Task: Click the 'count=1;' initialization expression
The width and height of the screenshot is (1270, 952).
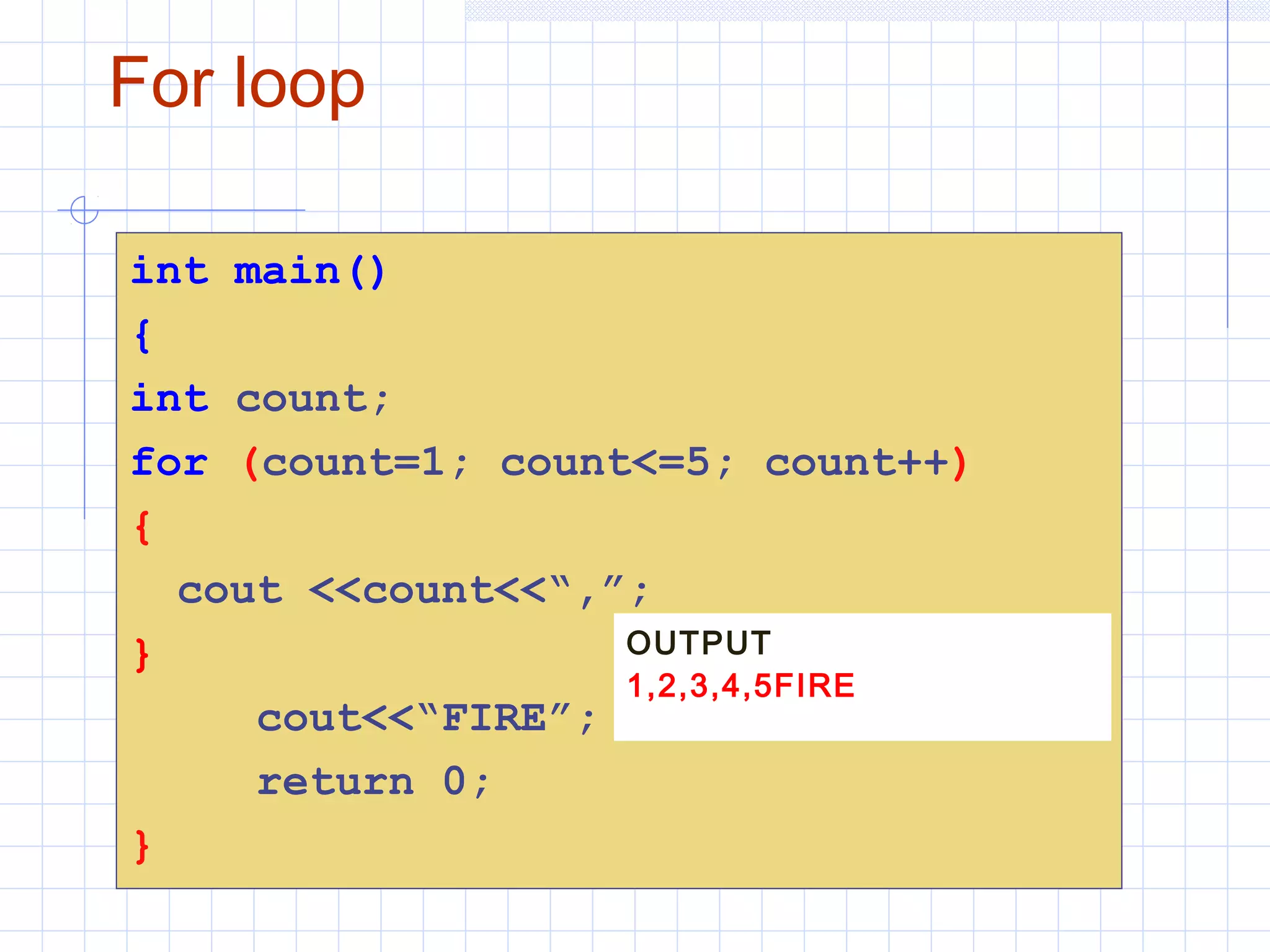Action: pyautogui.click(x=365, y=463)
